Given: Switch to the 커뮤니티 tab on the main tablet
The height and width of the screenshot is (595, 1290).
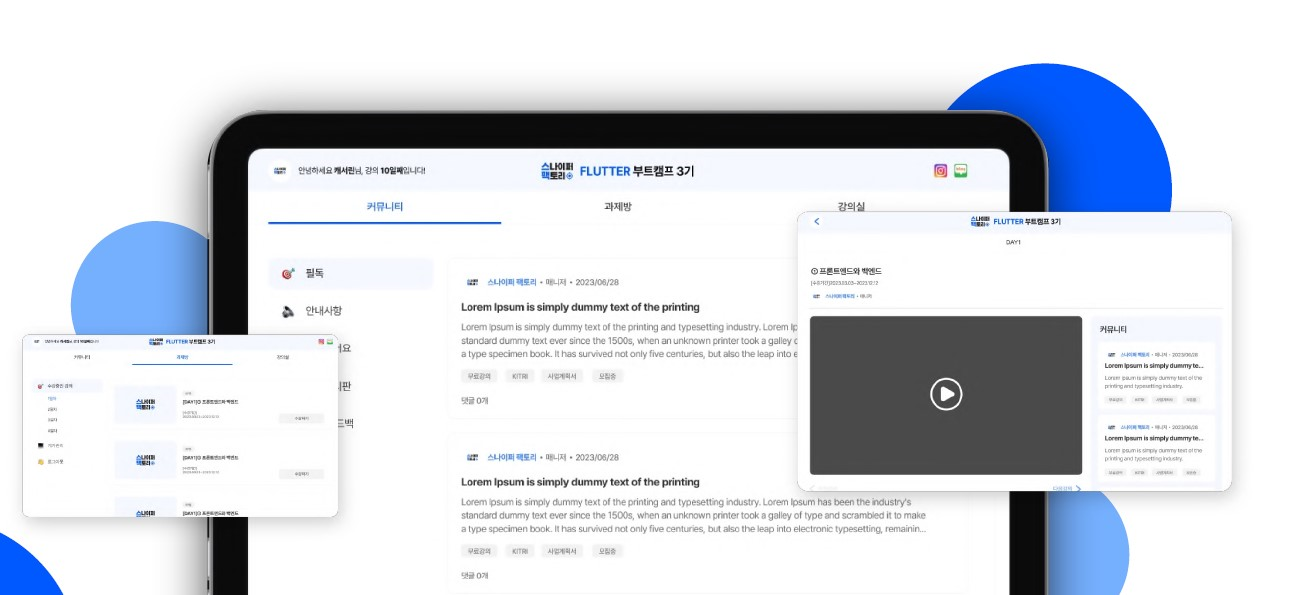Looking at the screenshot, I should click(x=385, y=207).
